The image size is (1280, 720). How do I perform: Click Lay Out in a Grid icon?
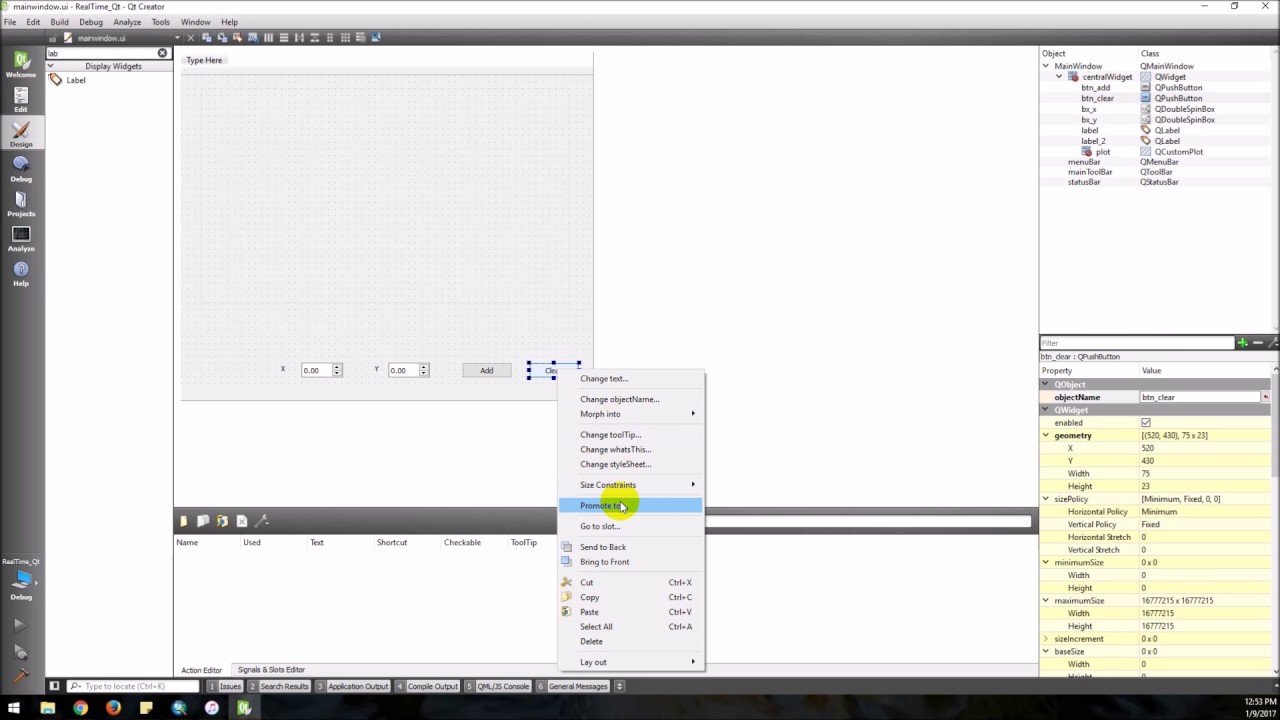pyautogui.click(x=345, y=38)
